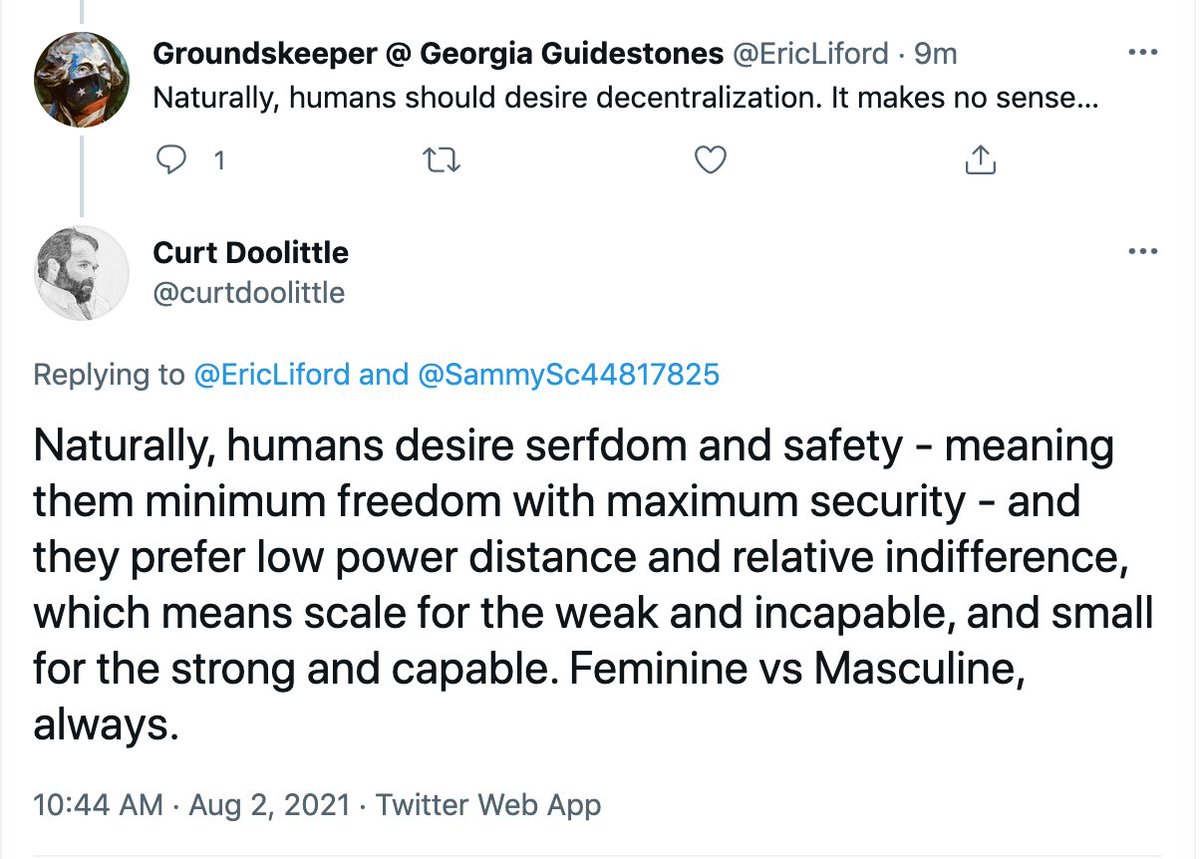Open more options on Curt Doolittle tweet
The height and width of the screenshot is (859, 1200).
click(x=1142, y=251)
